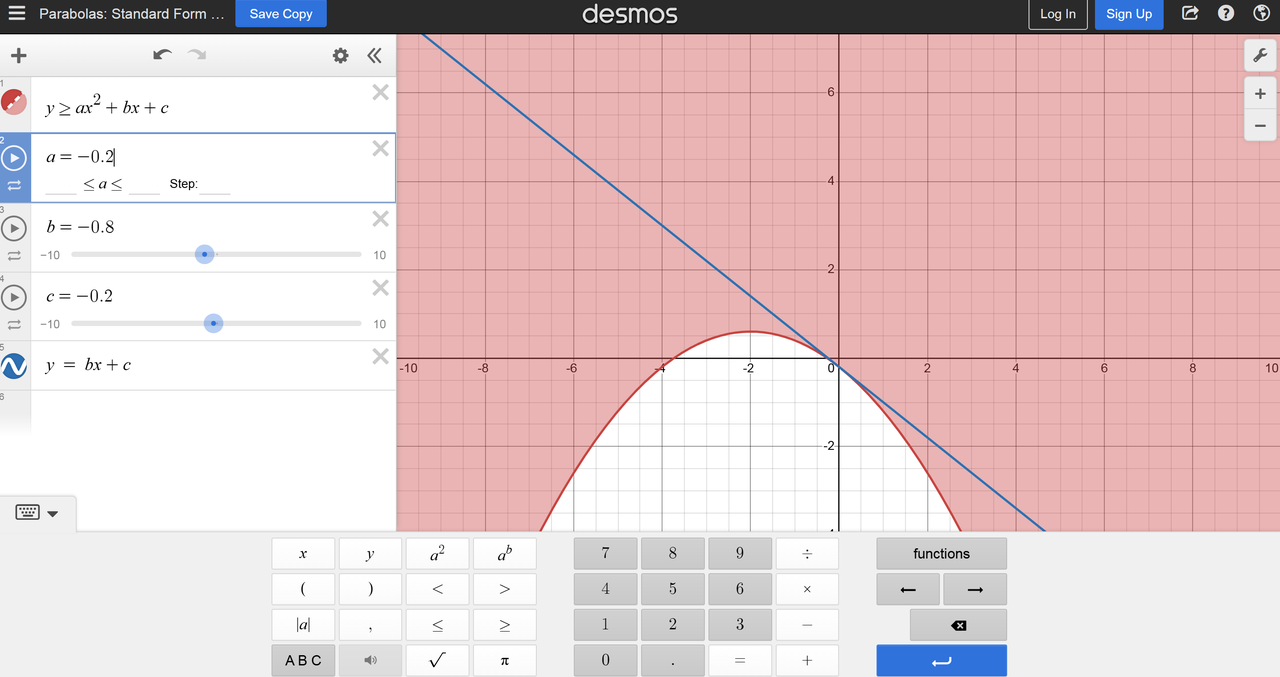Viewport: 1280px width, 677px height.
Task: Open the hamburger main menu
Action: tap(17, 14)
